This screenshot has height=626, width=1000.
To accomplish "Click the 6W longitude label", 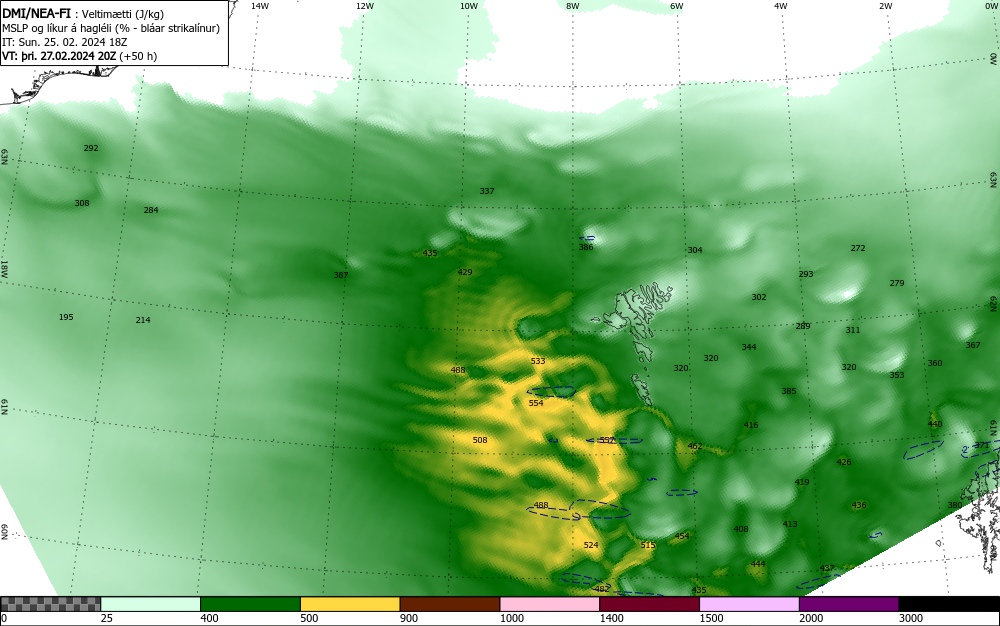I will [x=677, y=6].
